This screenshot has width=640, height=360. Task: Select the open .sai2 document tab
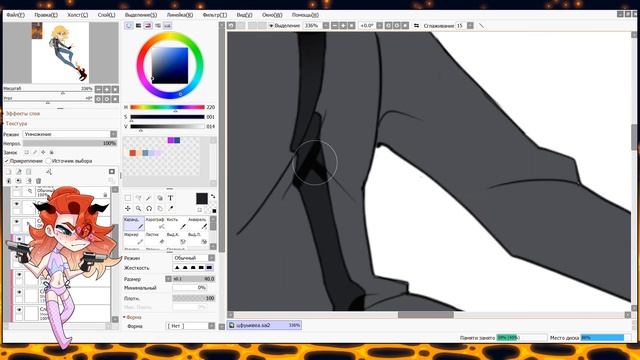tap(264, 325)
